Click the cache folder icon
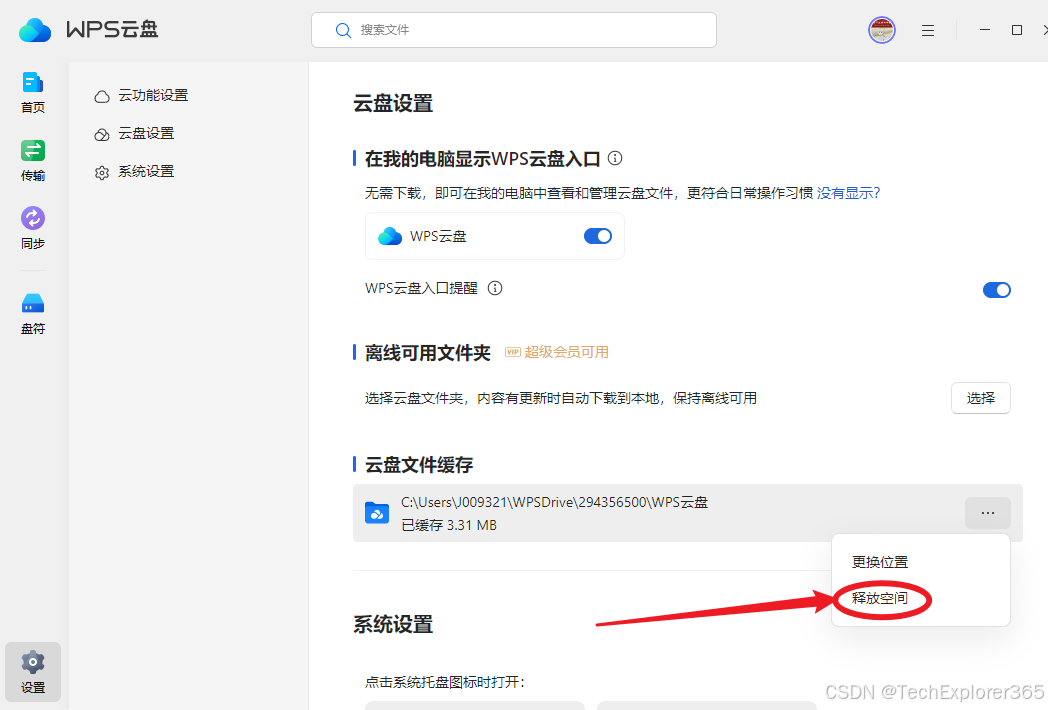This screenshot has width=1048, height=710. coord(377,513)
